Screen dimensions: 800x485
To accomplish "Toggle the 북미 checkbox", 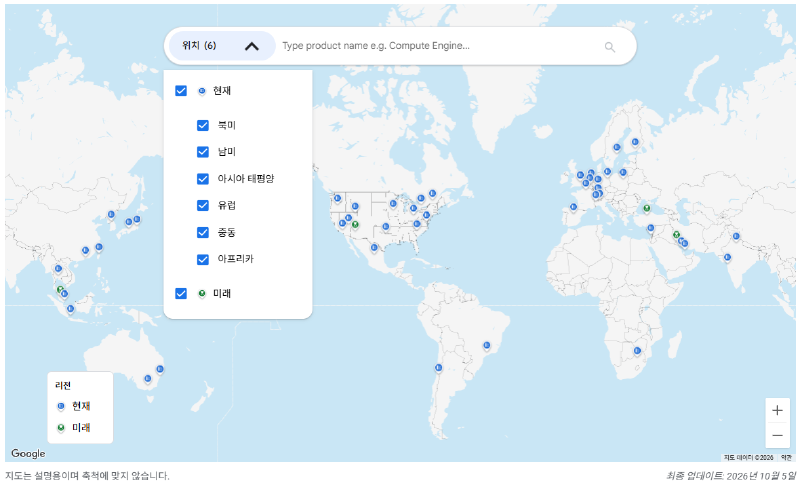I will (x=203, y=125).
